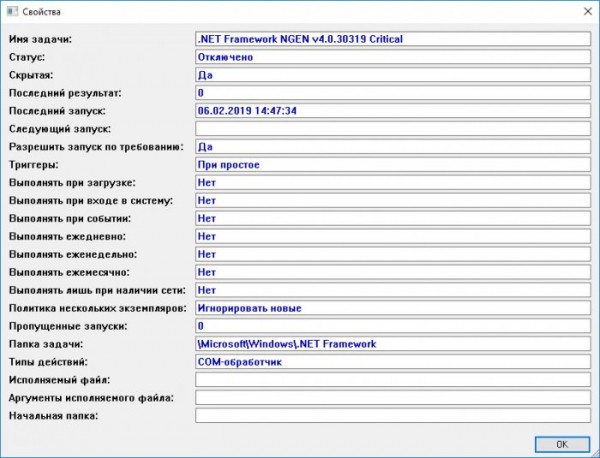Click the empty Исполняемый файл field
The height and width of the screenshot is (458, 600).
tap(393, 380)
